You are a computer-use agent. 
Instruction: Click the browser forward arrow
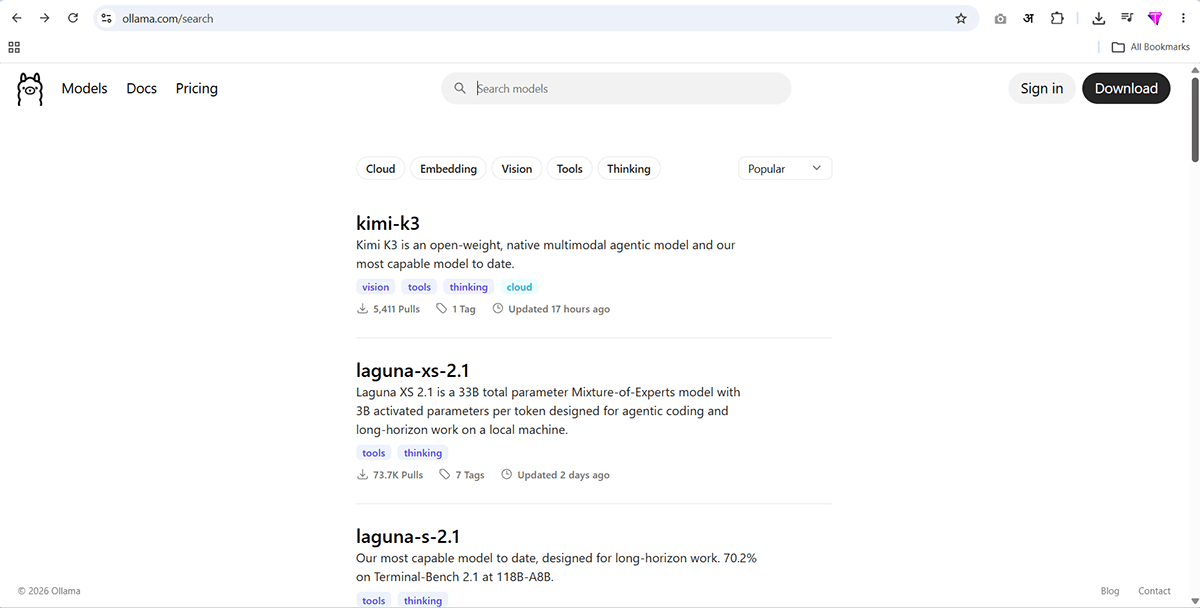click(x=44, y=18)
